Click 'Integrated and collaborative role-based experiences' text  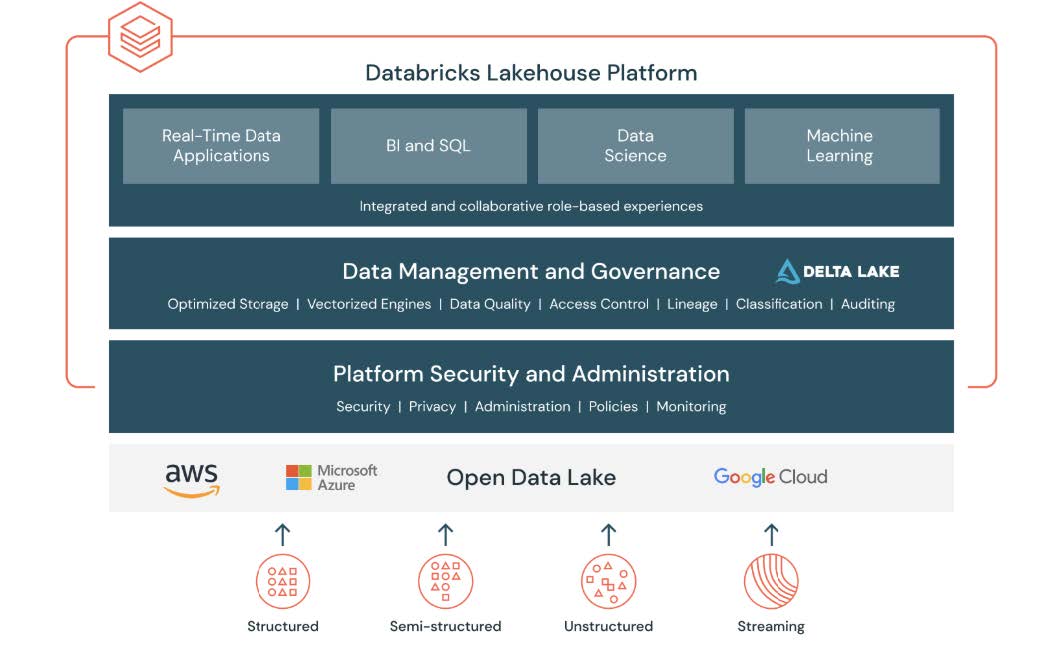coord(531,206)
